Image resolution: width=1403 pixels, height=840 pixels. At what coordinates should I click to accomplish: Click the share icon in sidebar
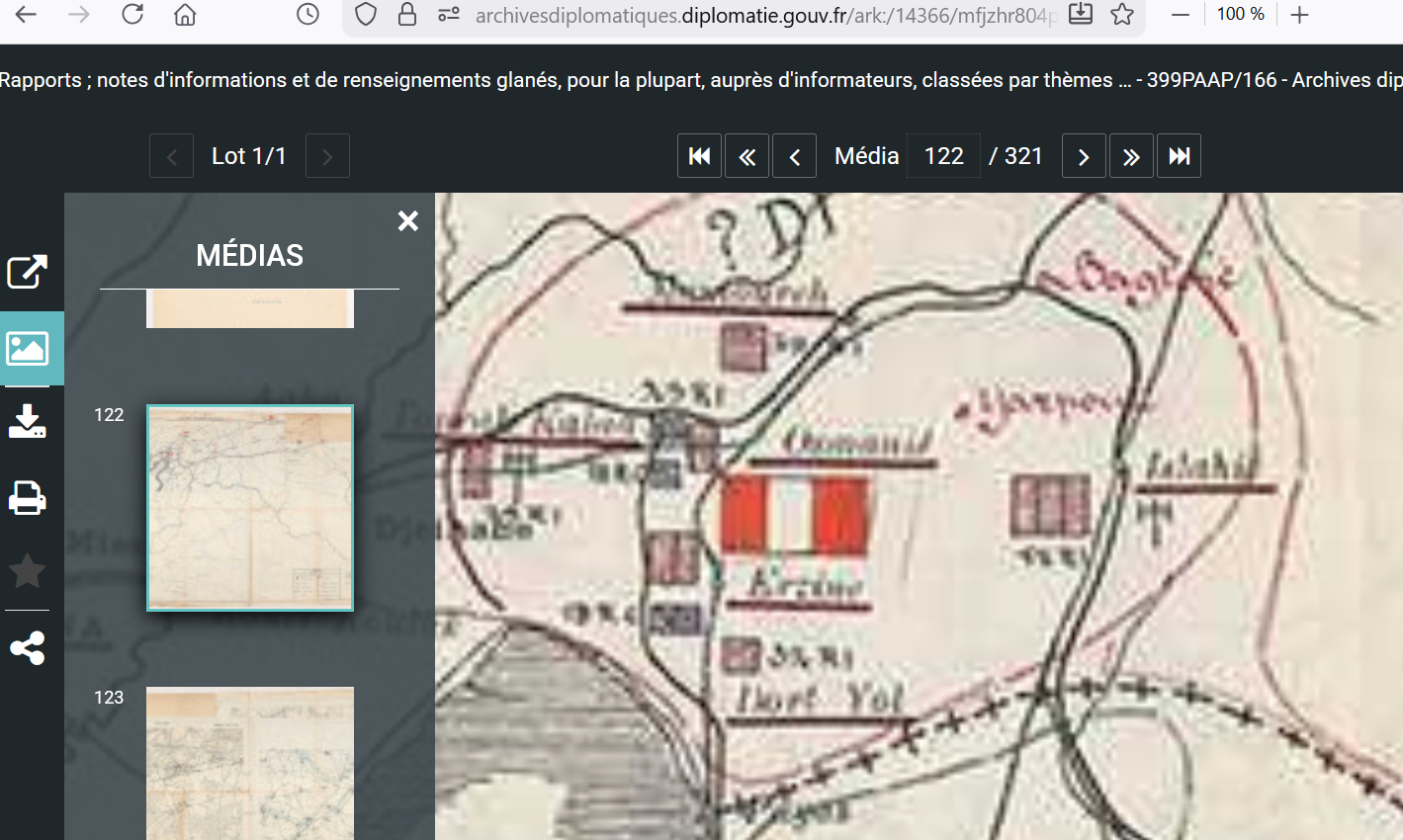point(28,648)
